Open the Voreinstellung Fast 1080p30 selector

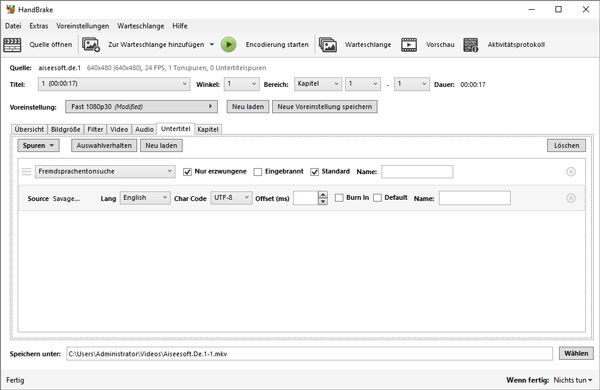click(142, 107)
